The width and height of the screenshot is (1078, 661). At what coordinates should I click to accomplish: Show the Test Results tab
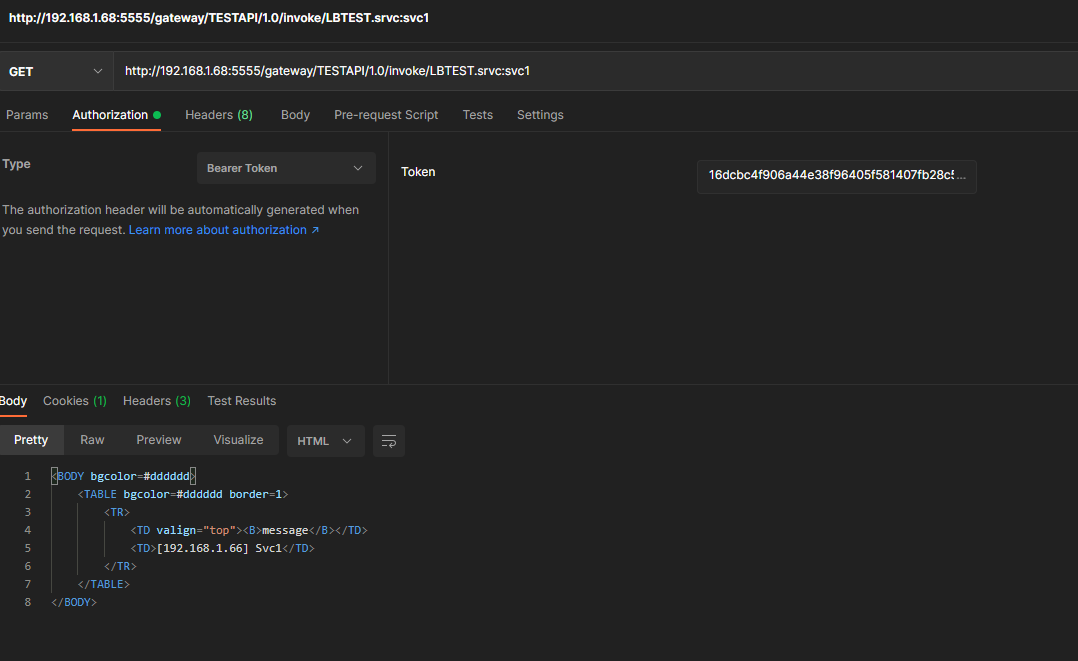241,401
